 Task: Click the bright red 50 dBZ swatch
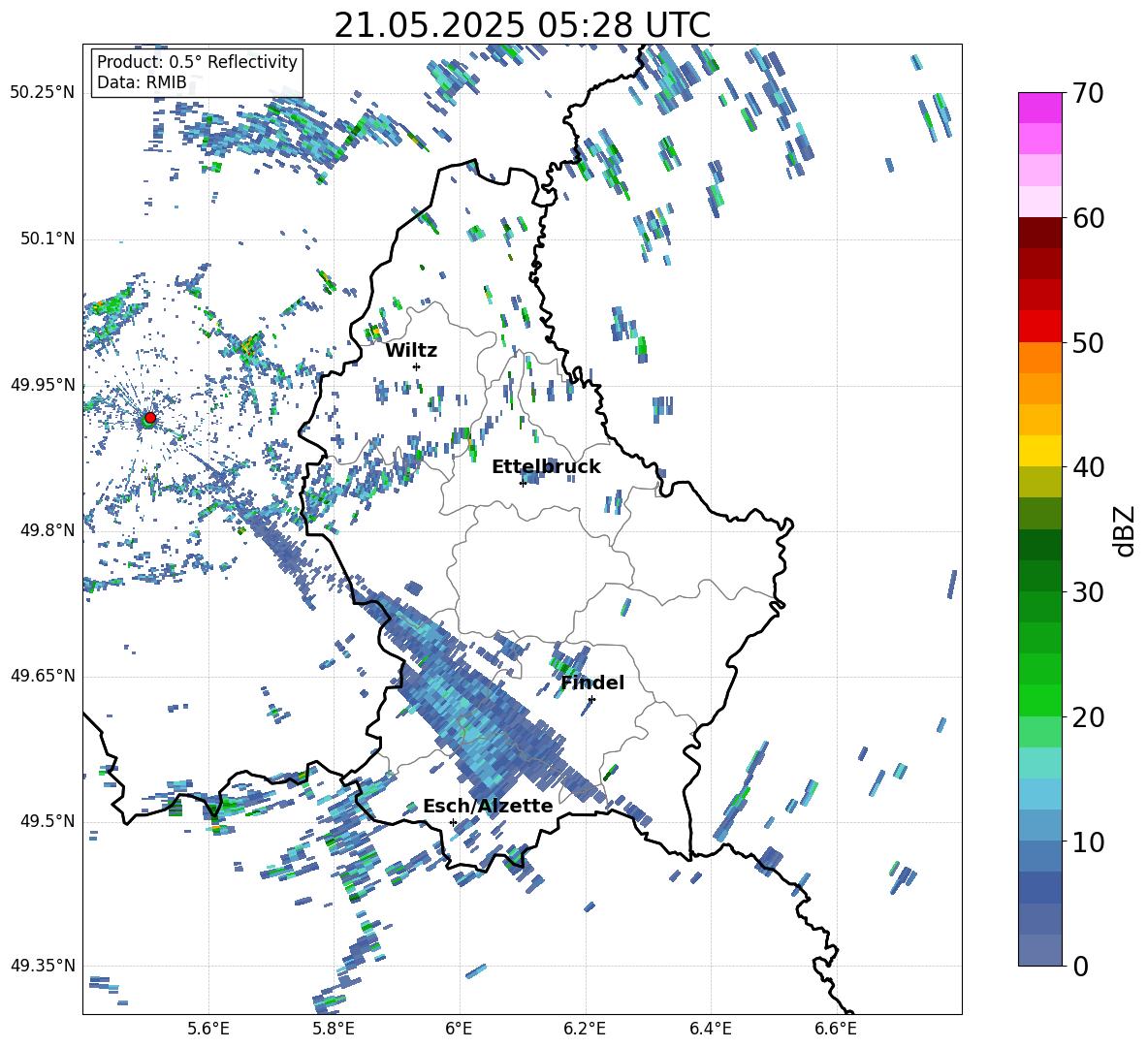tap(1039, 327)
